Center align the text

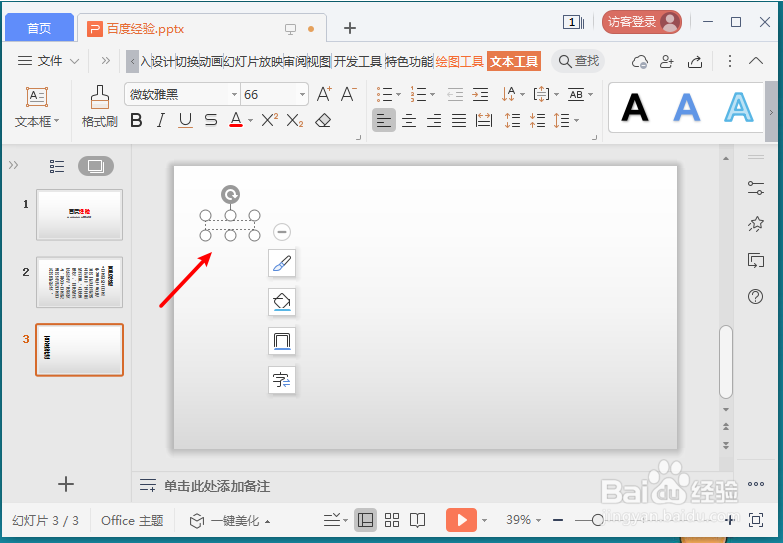click(409, 120)
